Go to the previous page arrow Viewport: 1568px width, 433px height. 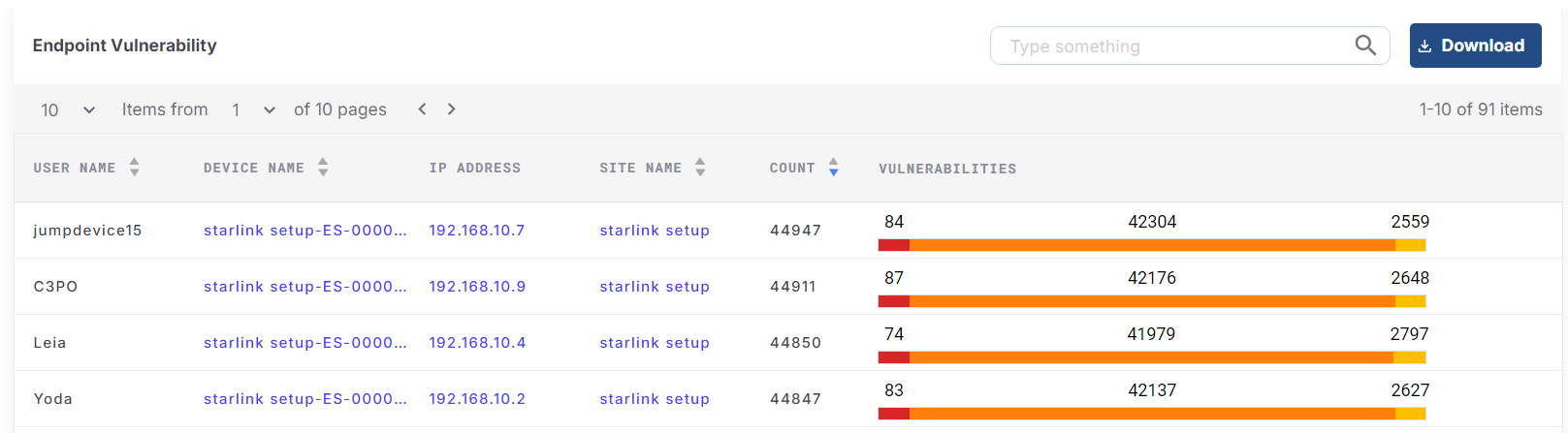422,109
